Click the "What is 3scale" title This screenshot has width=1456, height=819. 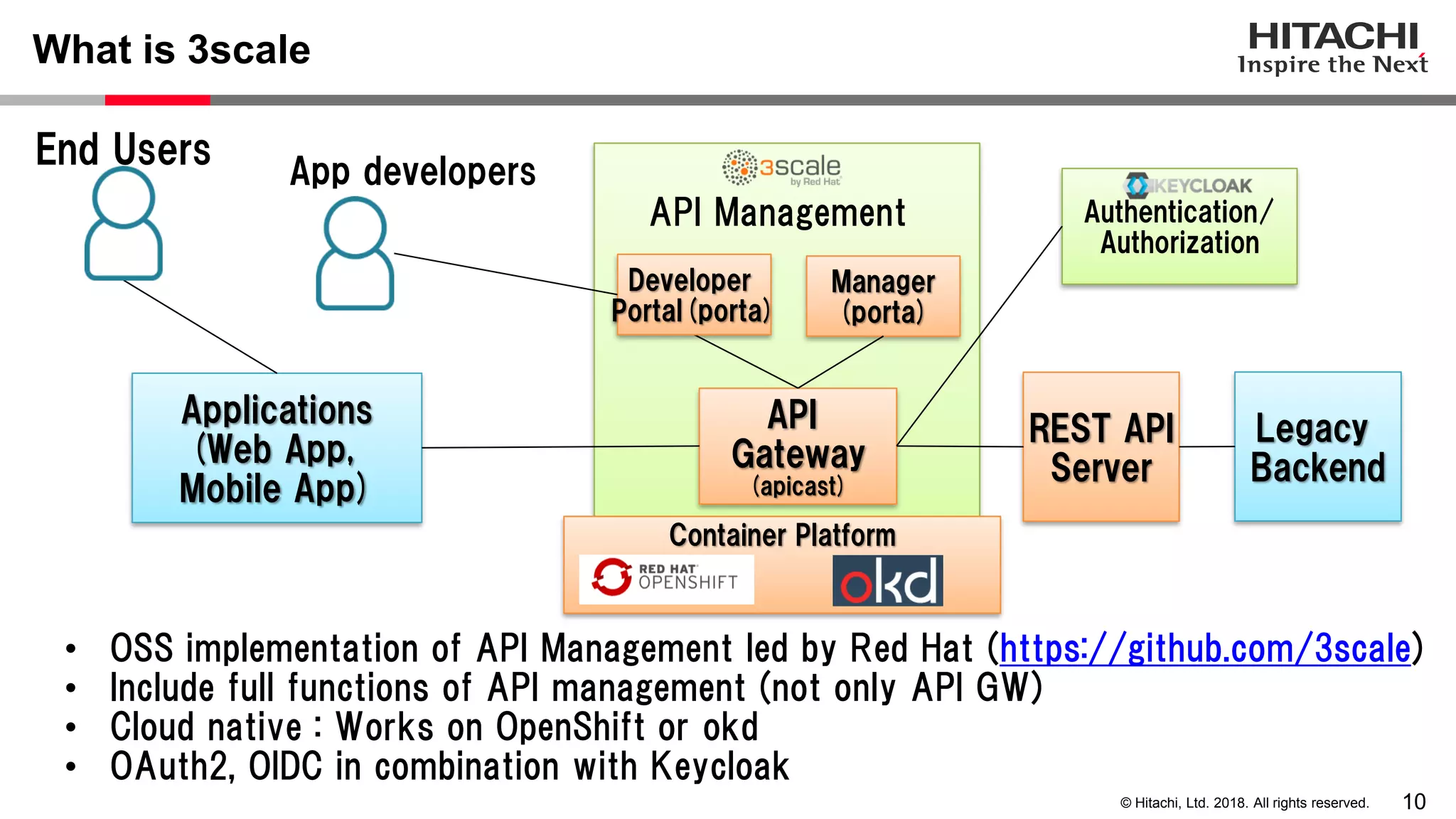(171, 50)
